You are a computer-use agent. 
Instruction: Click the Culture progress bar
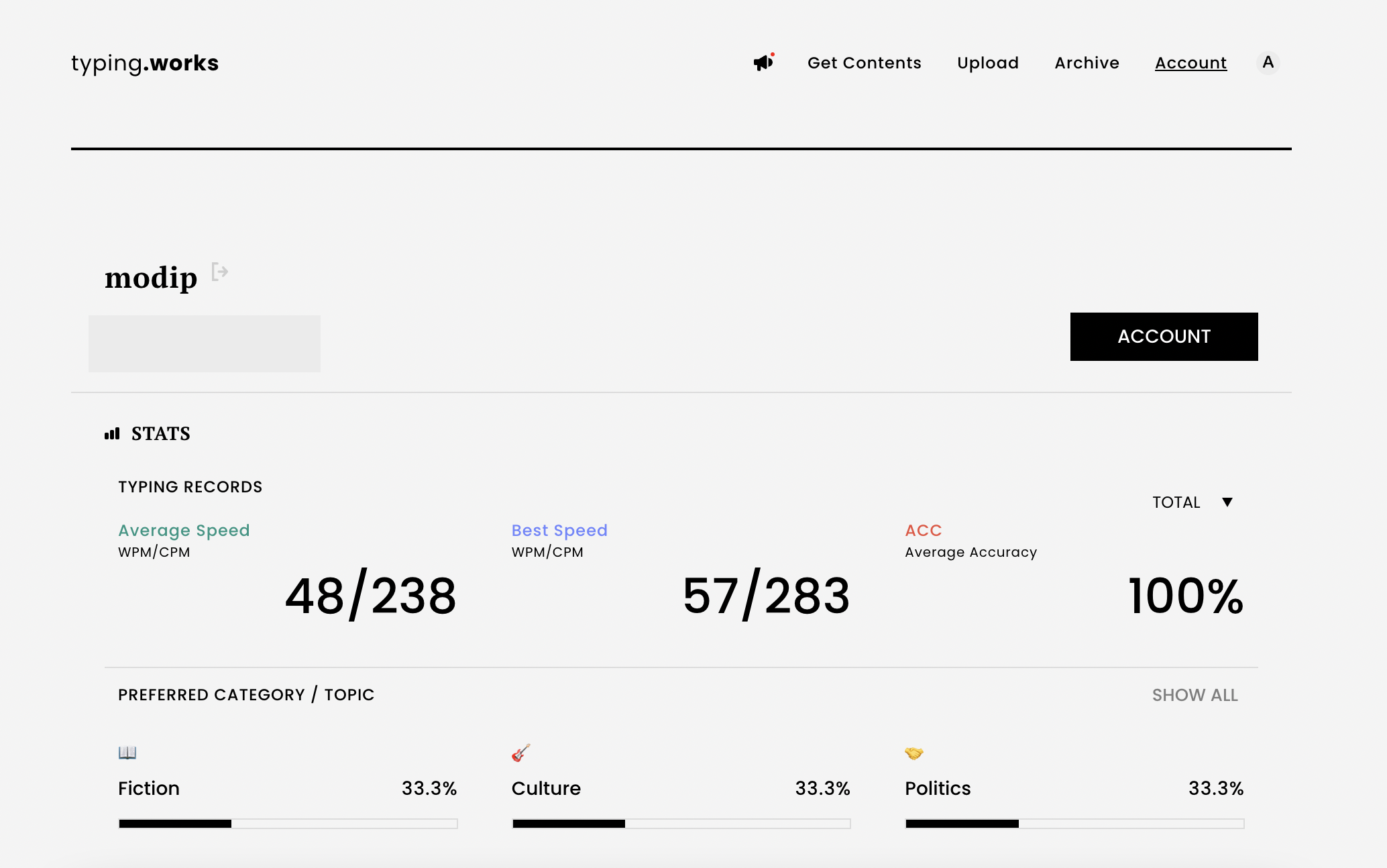[x=681, y=824]
